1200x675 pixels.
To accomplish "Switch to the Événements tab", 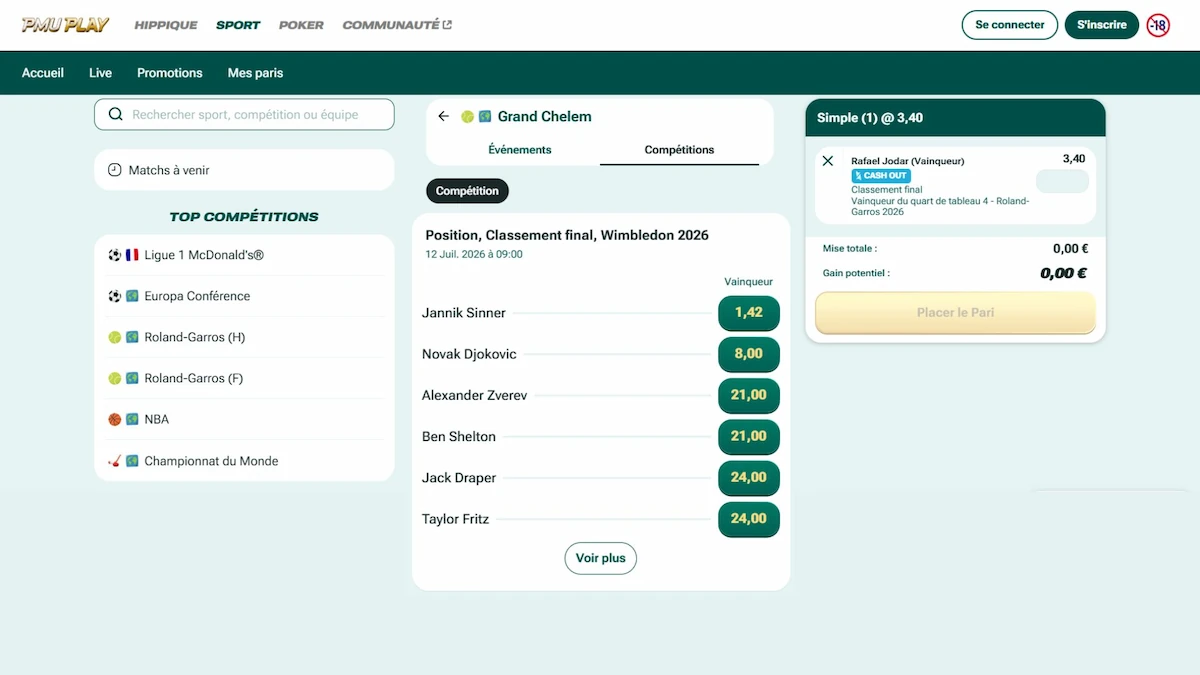I will (x=520, y=150).
